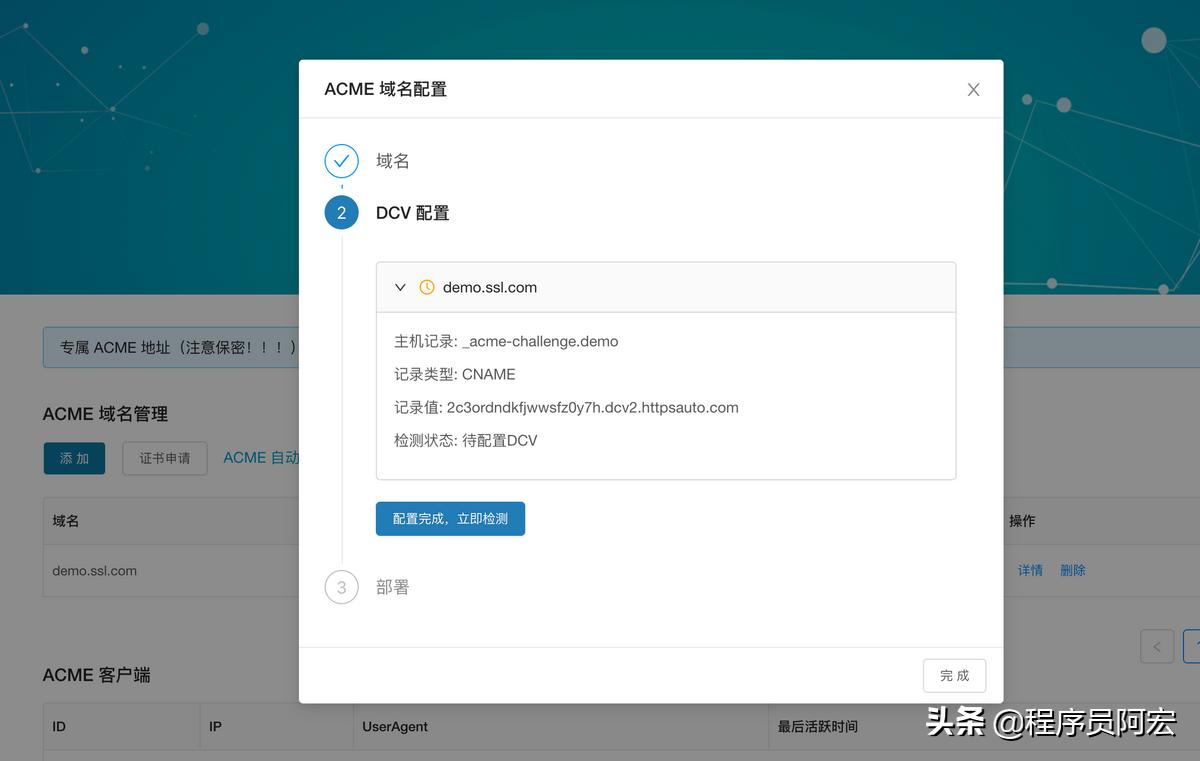
Task: Open 详情 for the demo.ssl.com row
Action: [1030, 569]
